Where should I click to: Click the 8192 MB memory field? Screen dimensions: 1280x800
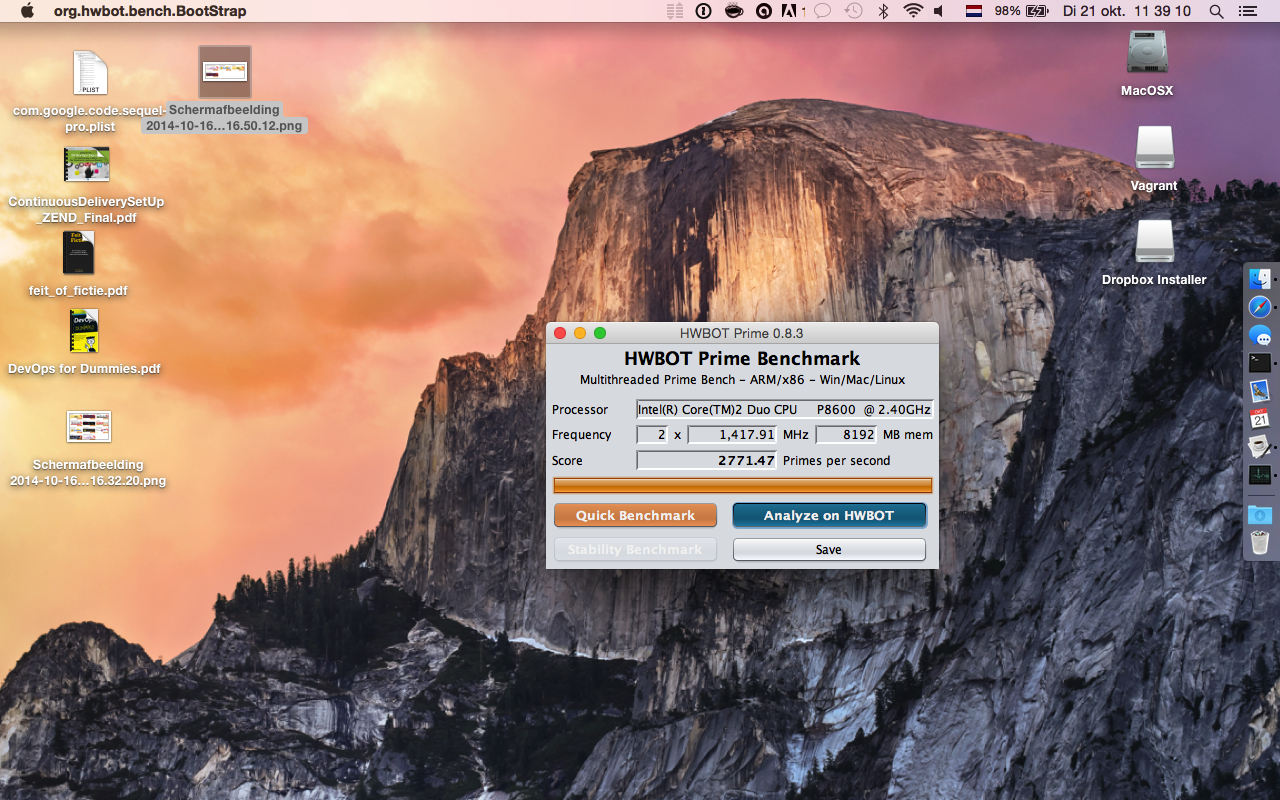[x=846, y=434]
